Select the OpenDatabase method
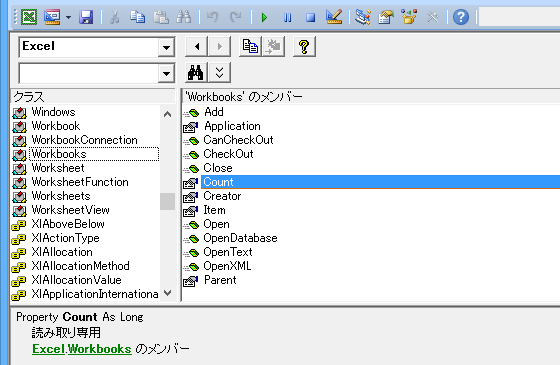The width and height of the screenshot is (560, 365). click(240, 238)
